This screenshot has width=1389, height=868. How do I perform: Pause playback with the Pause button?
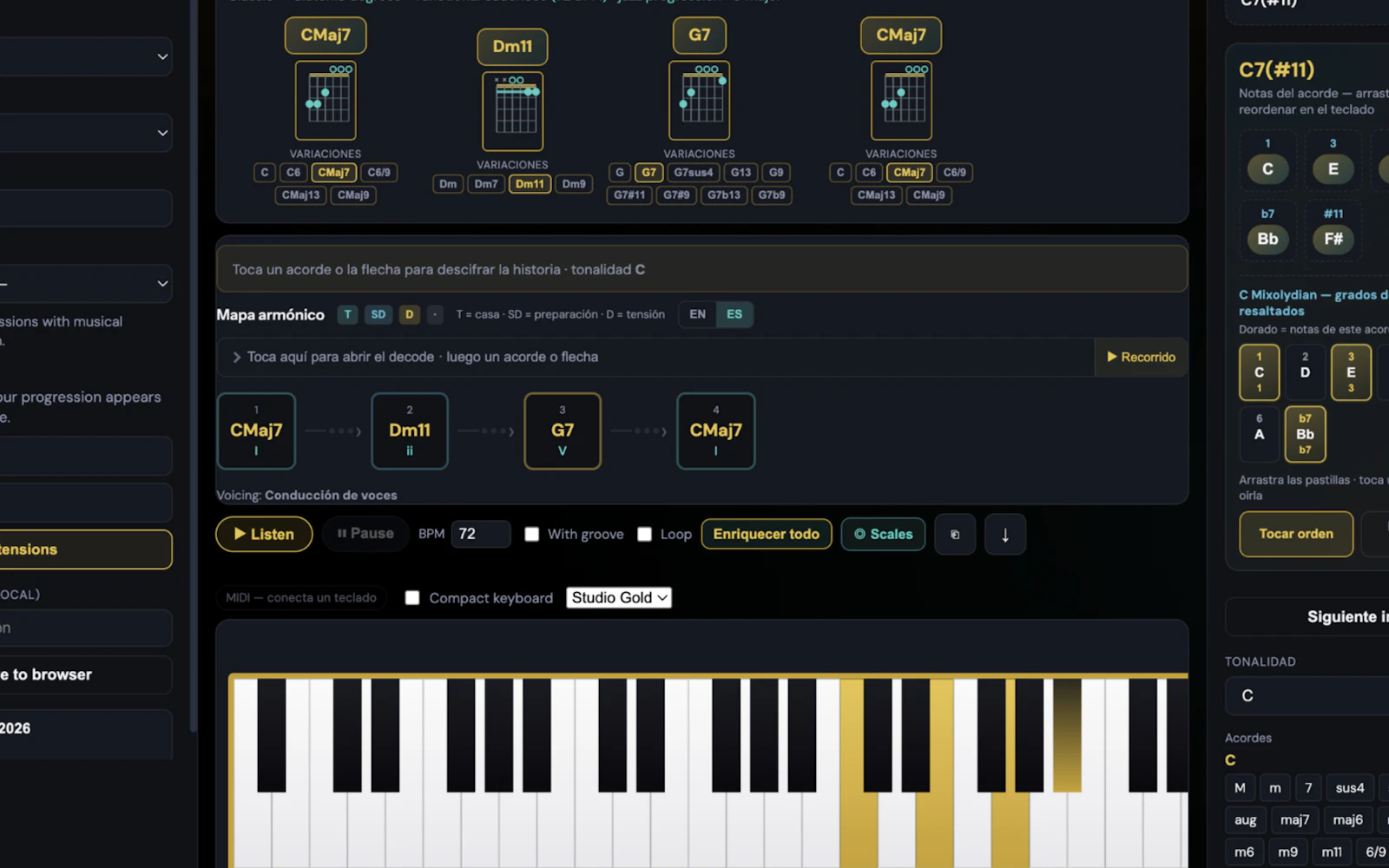(x=365, y=534)
